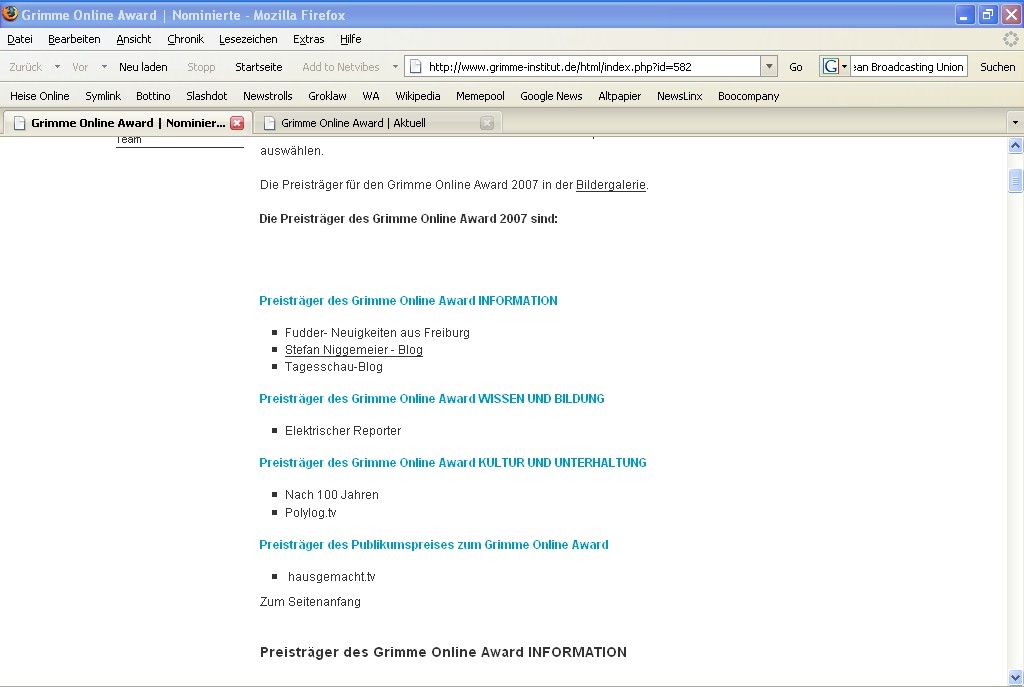
Task: Click the Suchen search button
Action: click(997, 67)
